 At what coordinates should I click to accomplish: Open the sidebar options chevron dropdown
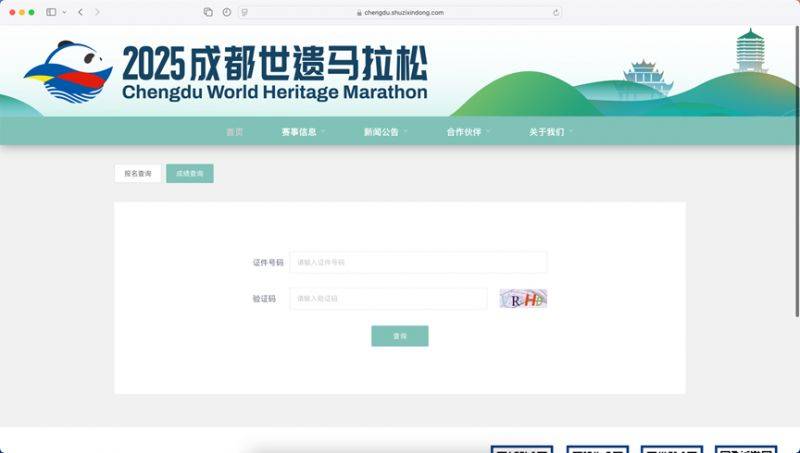(64, 12)
